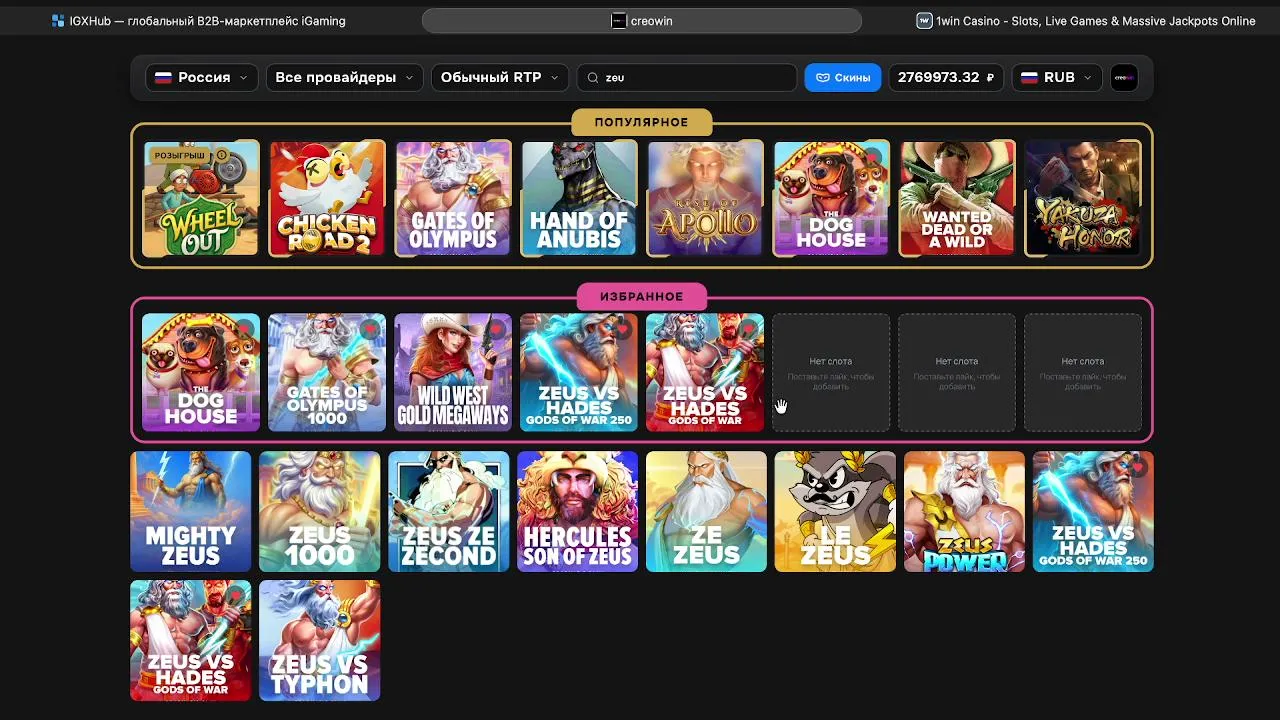Open The Dog House in Popular row

(x=831, y=198)
